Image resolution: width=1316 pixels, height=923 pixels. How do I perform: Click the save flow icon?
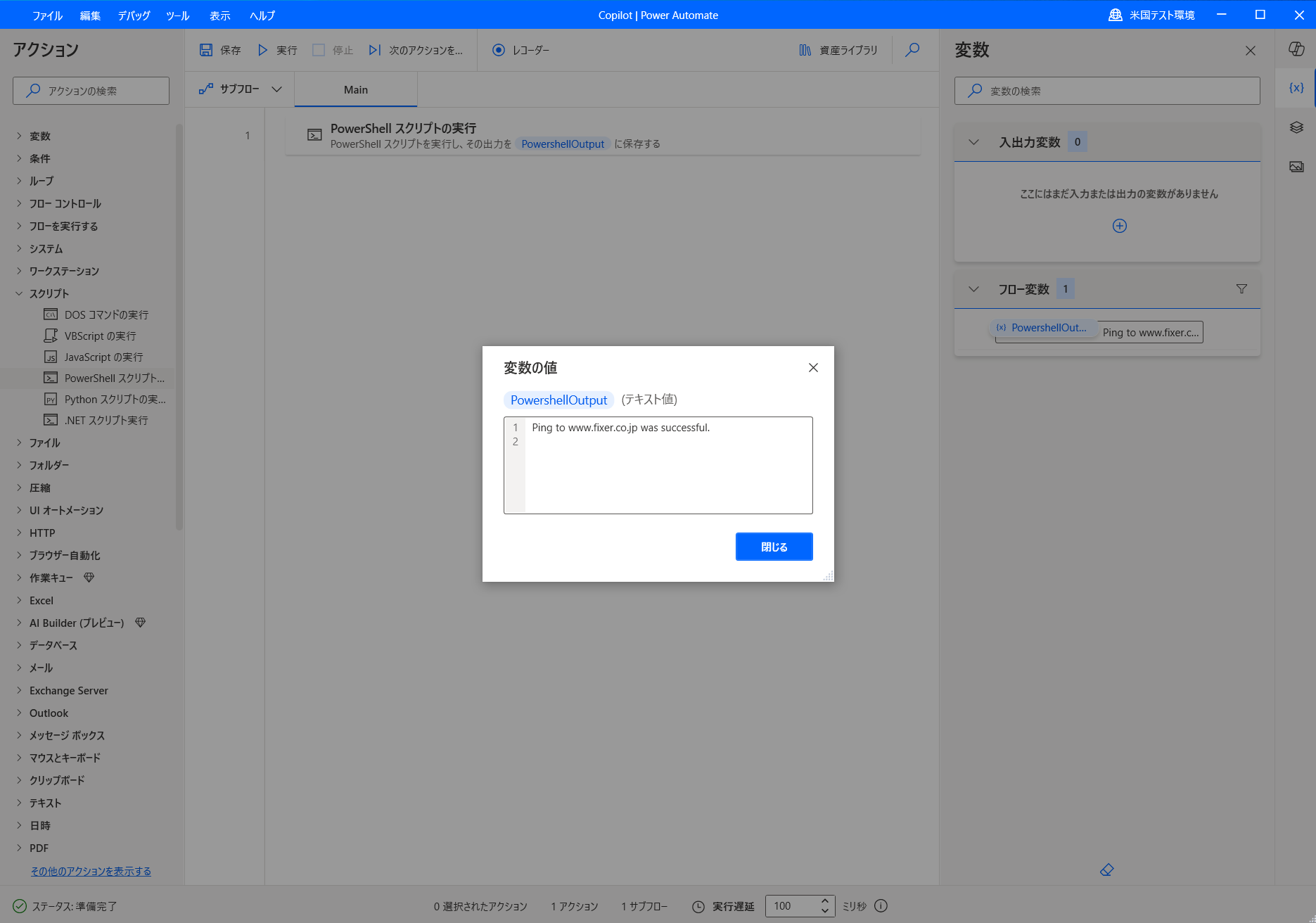206,50
